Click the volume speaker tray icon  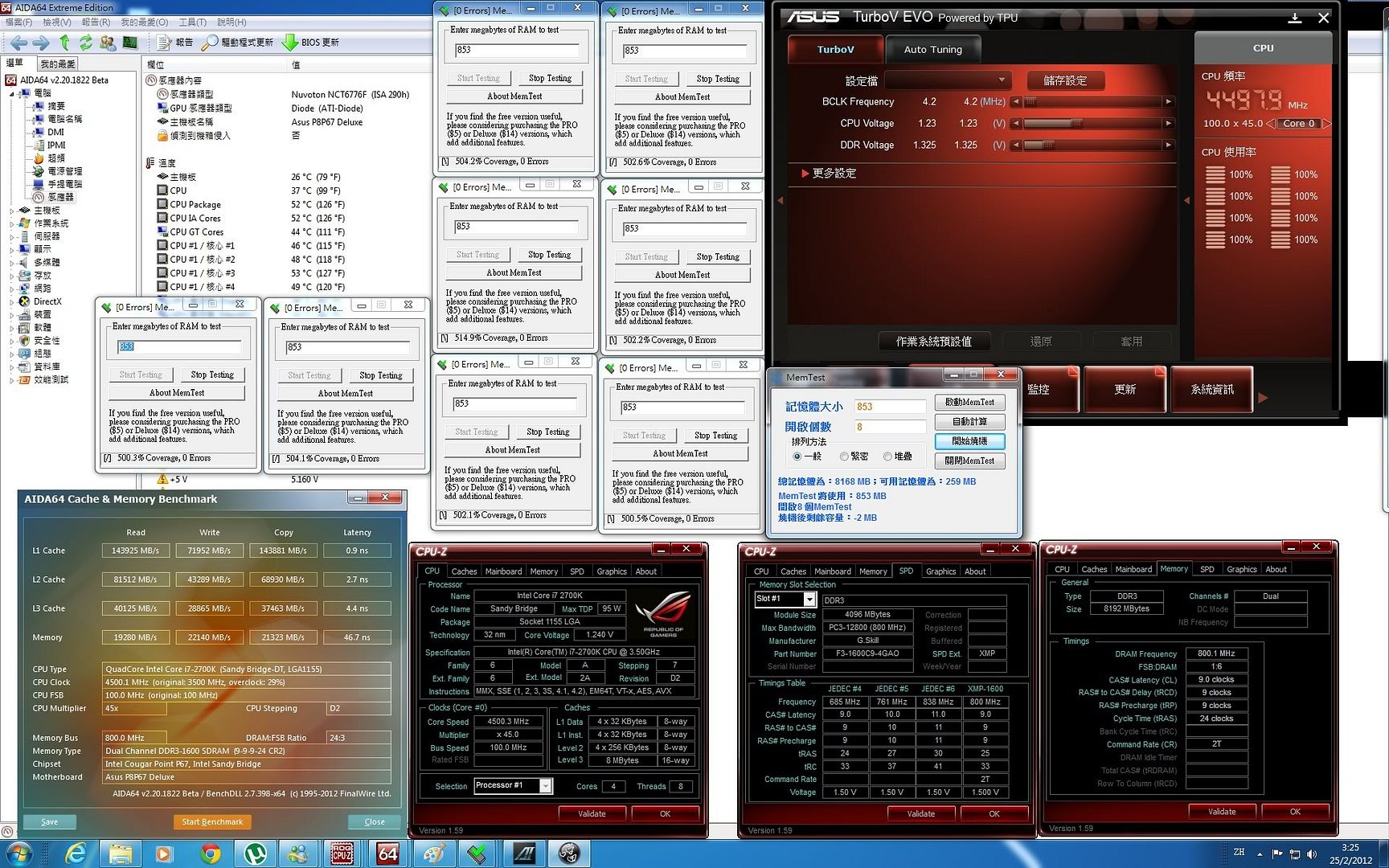pos(1312,854)
